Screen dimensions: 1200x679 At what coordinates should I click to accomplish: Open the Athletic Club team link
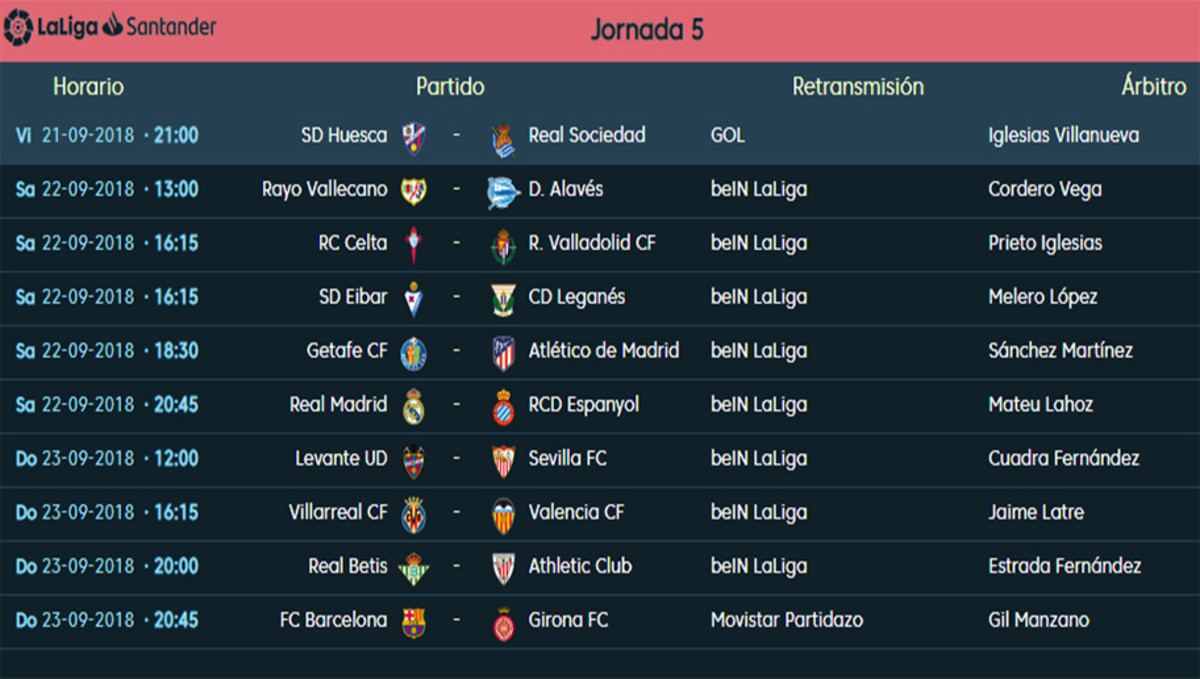(580, 566)
